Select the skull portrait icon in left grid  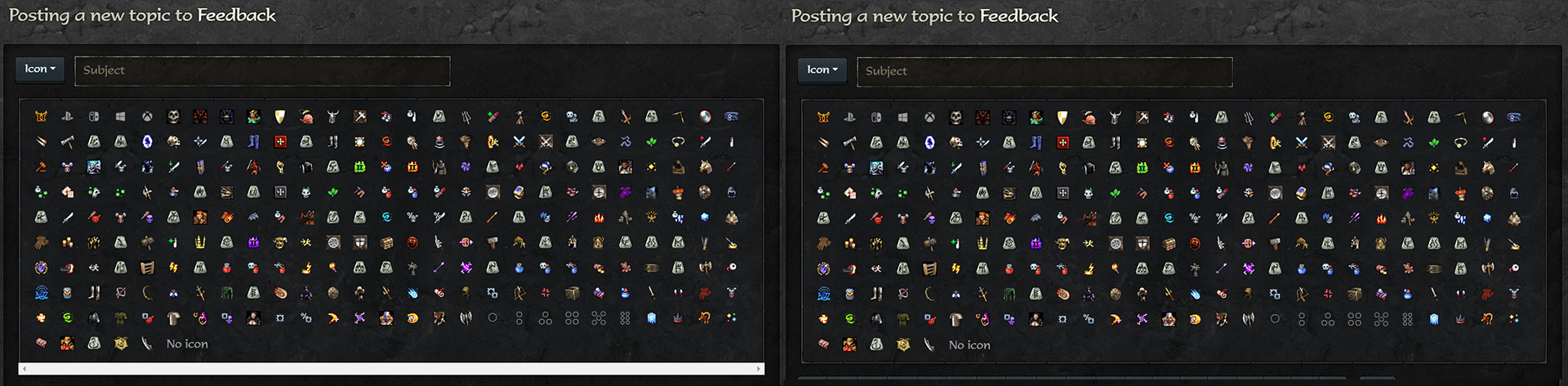(173, 117)
